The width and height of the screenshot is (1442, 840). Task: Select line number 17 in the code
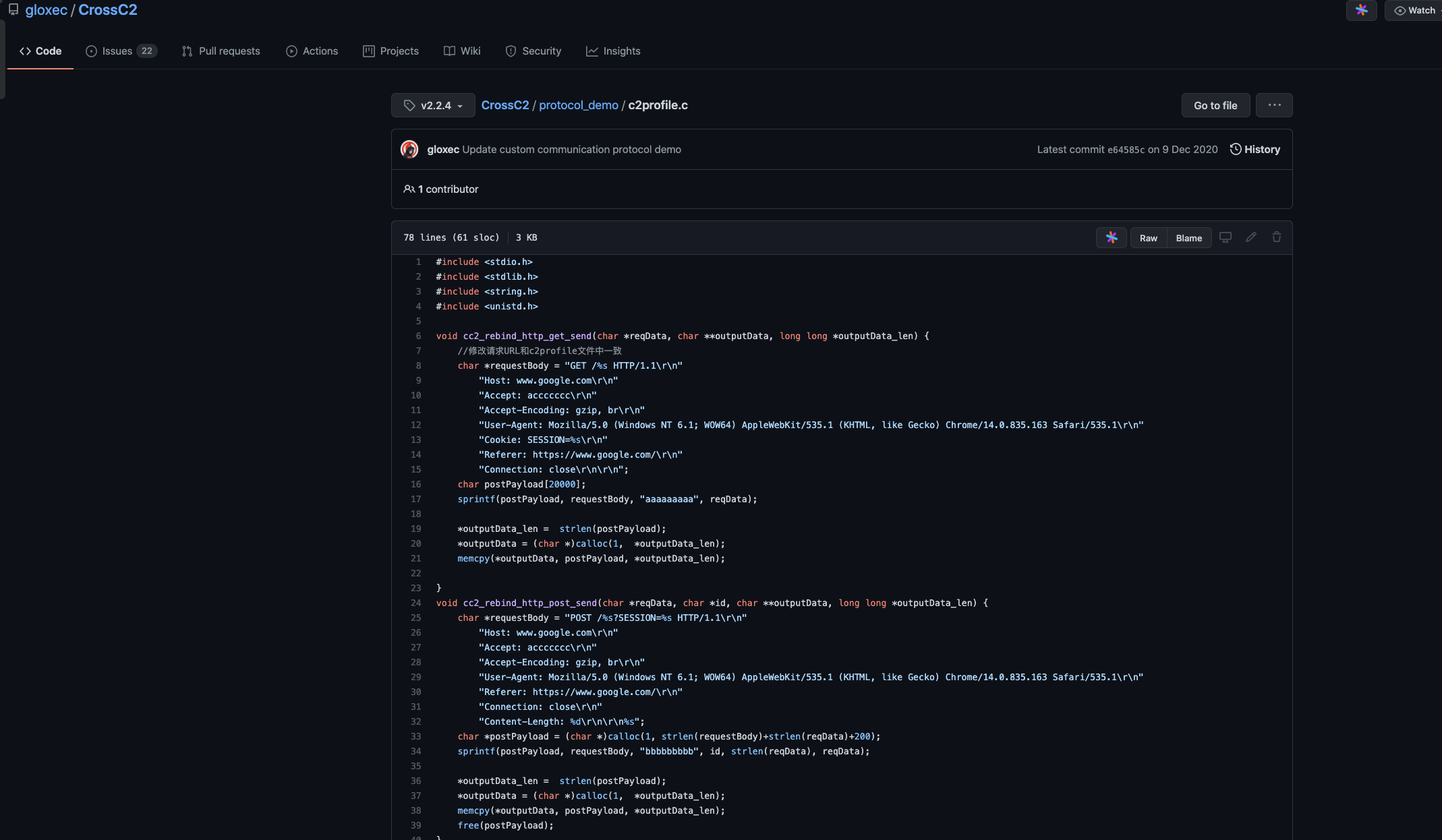coord(415,499)
